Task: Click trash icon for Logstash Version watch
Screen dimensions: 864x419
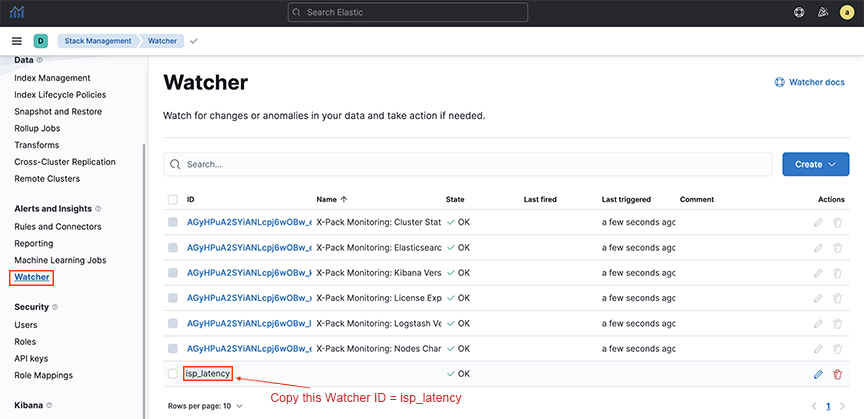Action: [x=838, y=323]
